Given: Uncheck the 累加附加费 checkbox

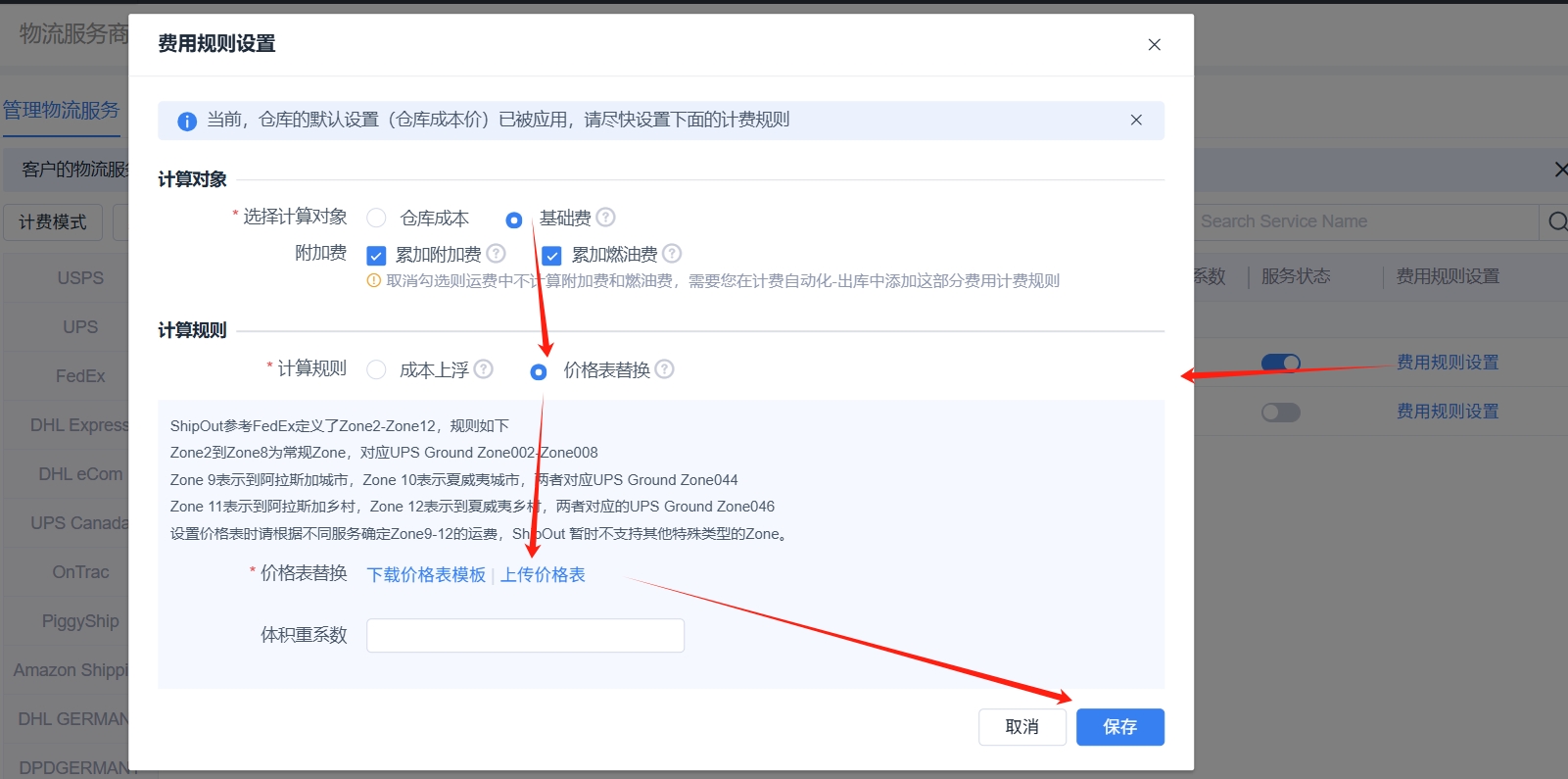Looking at the screenshot, I should [x=376, y=256].
